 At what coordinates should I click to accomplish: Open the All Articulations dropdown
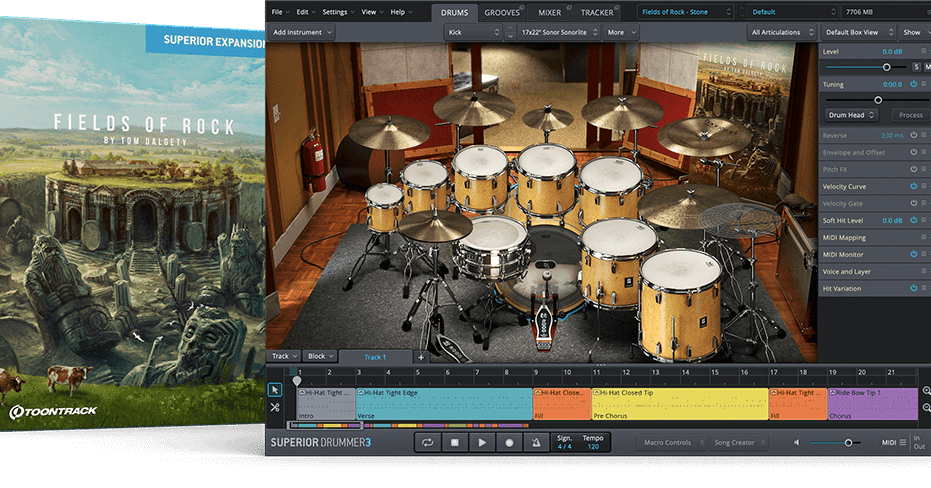click(x=783, y=32)
